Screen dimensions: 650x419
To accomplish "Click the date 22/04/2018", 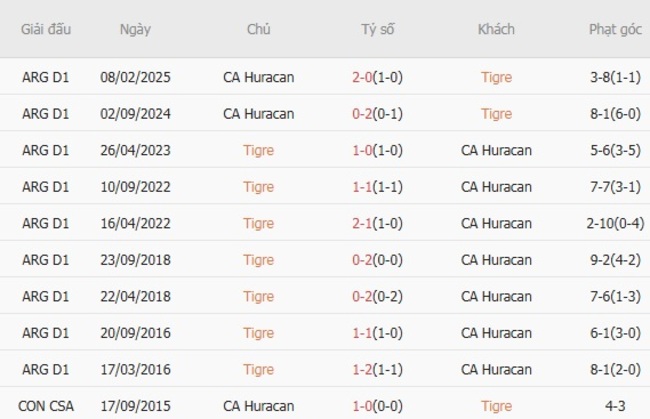I will pos(135,297).
